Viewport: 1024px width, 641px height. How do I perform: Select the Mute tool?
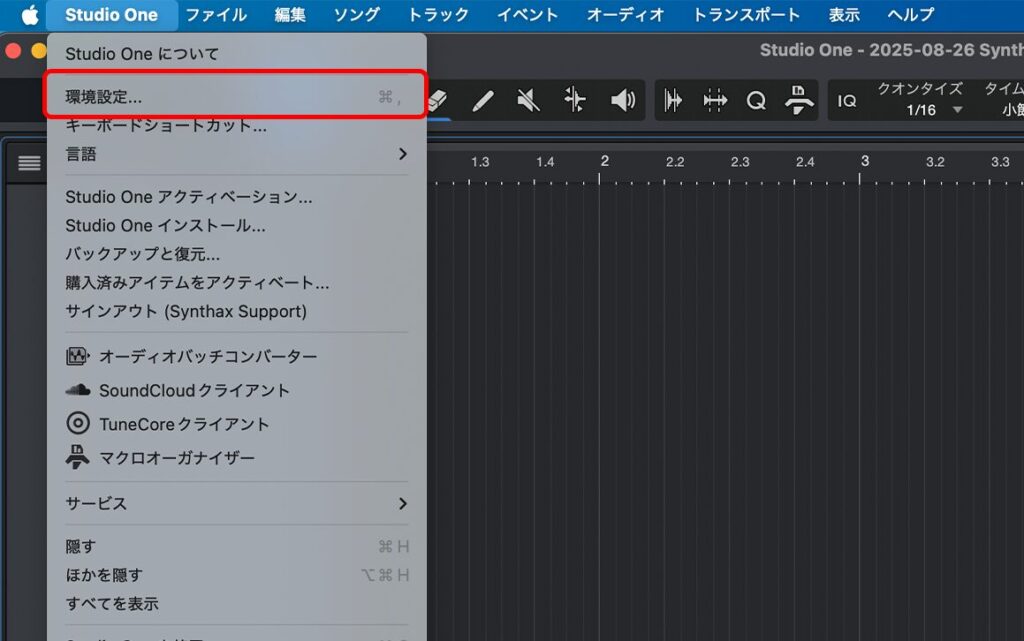pyautogui.click(x=528, y=100)
